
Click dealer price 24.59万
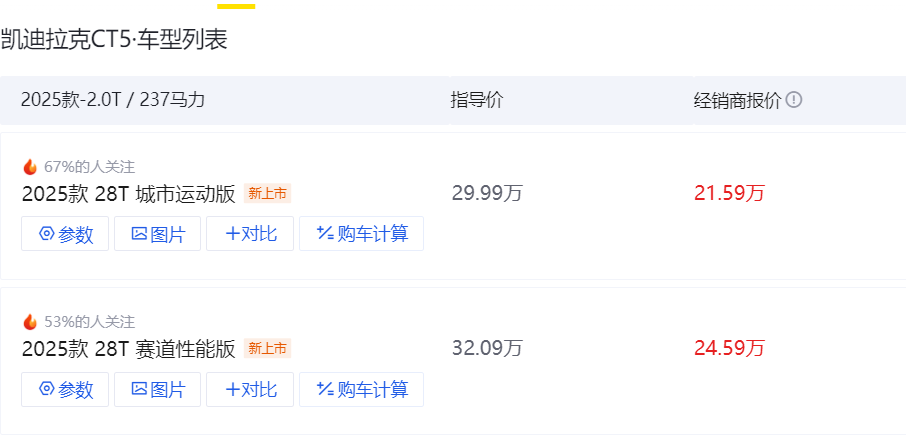[729, 348]
